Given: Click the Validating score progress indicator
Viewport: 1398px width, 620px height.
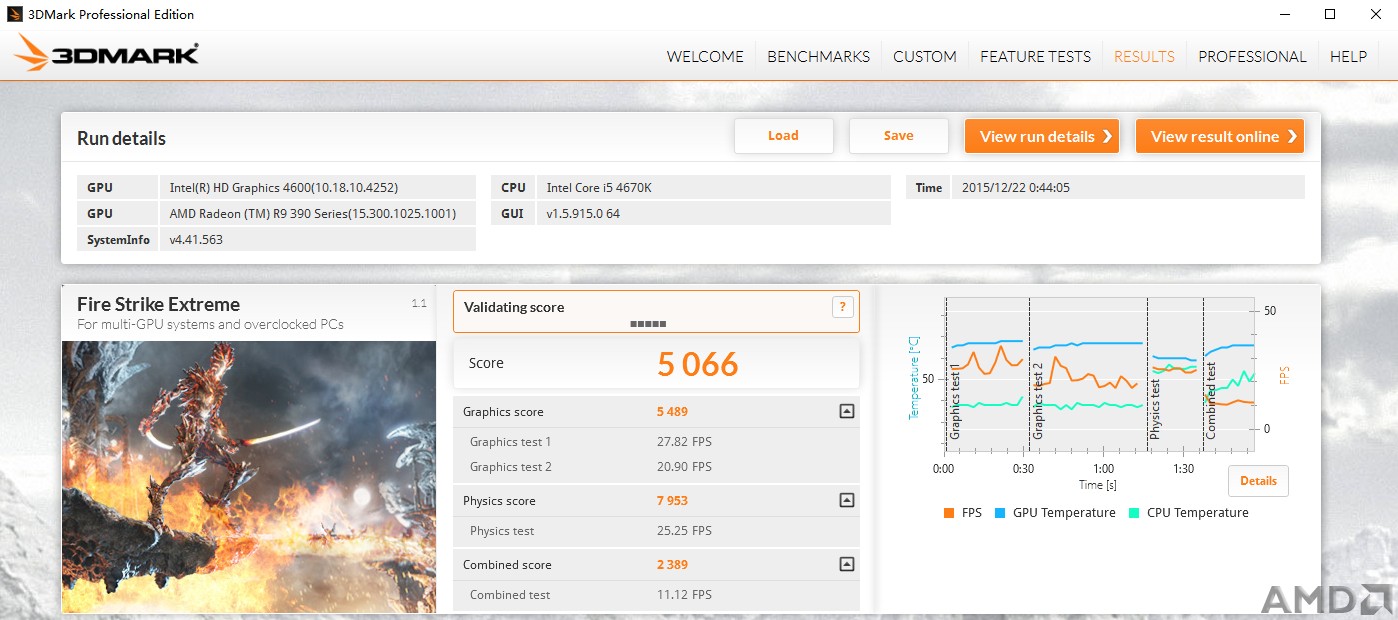Looking at the screenshot, I should [x=648, y=324].
